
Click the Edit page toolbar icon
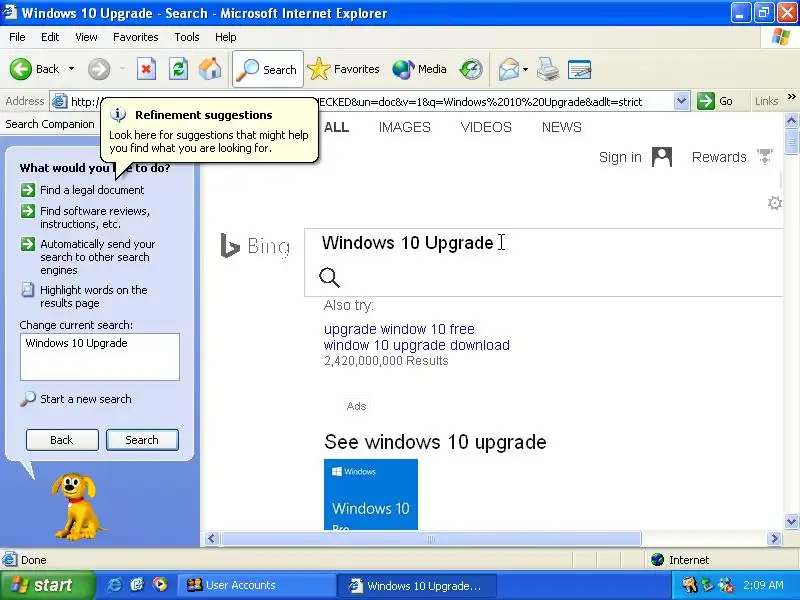pyautogui.click(x=580, y=69)
